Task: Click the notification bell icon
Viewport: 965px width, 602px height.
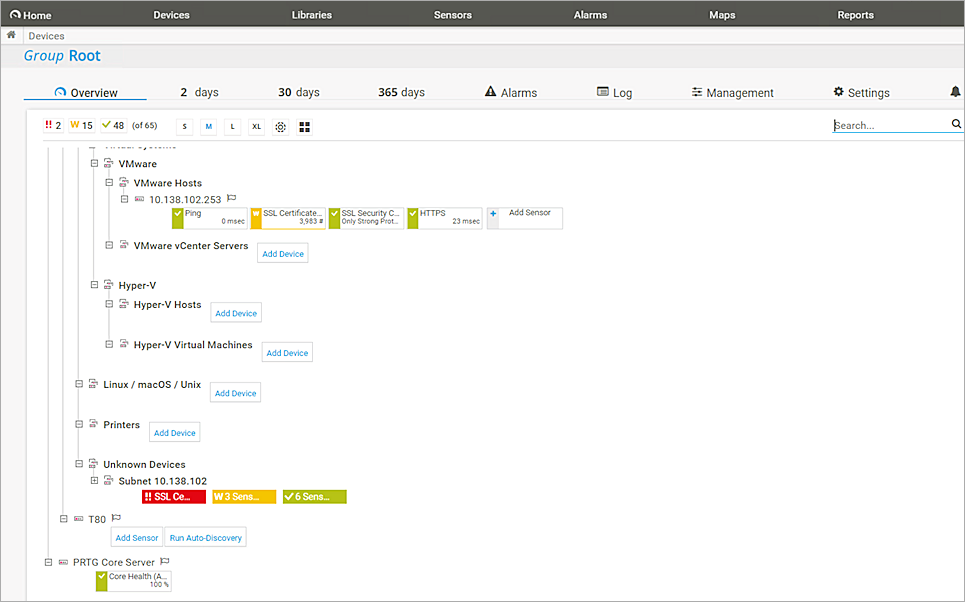Action: (955, 92)
